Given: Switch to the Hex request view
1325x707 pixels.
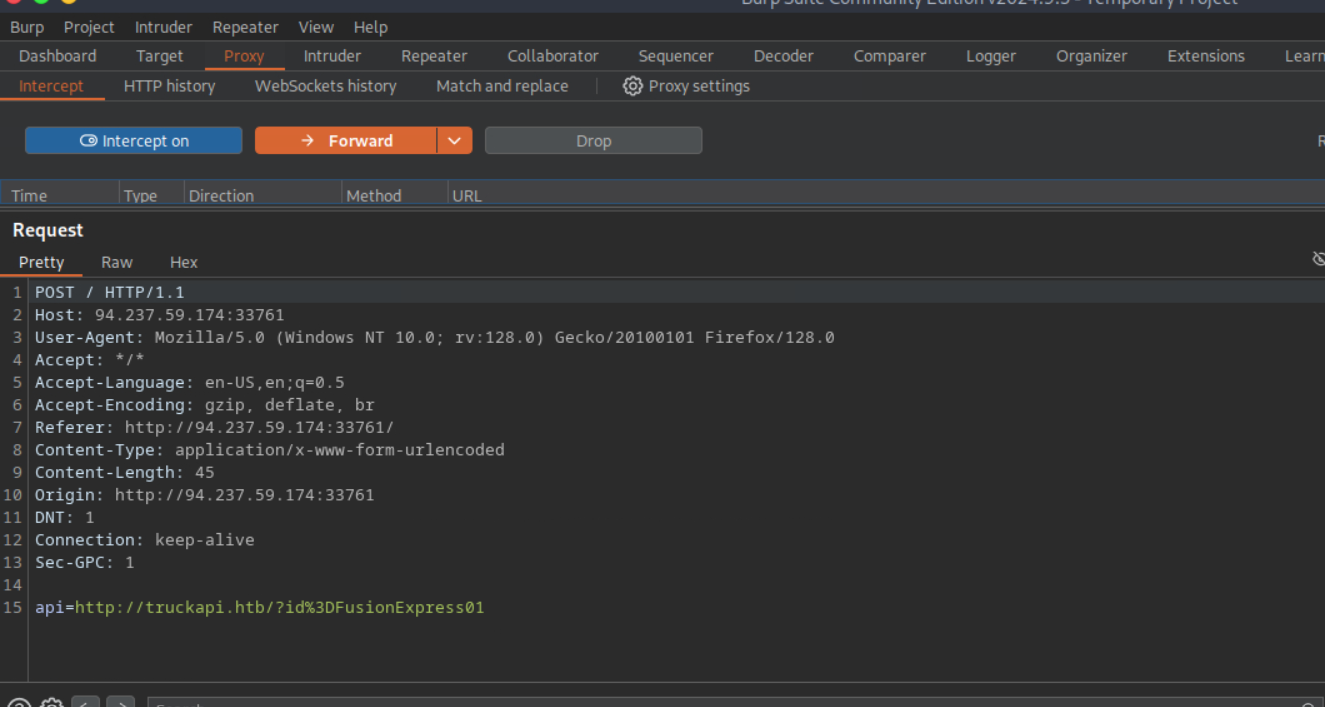Looking at the screenshot, I should click(x=184, y=262).
